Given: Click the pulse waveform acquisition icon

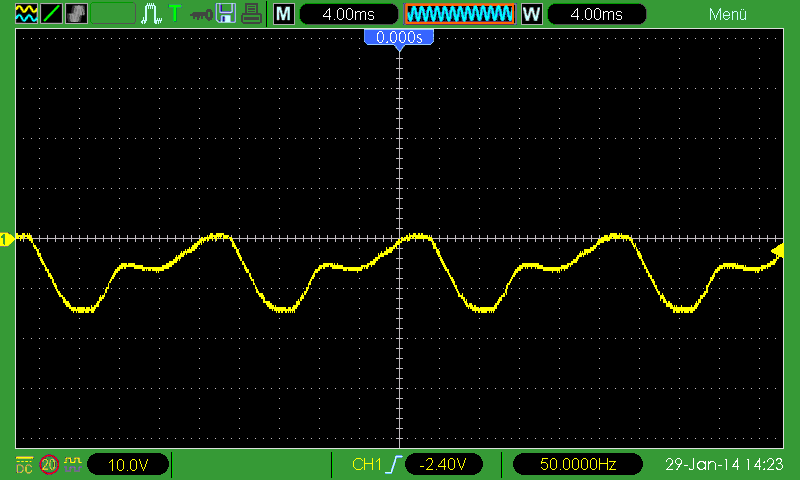Looking at the screenshot, I should click(x=152, y=14).
